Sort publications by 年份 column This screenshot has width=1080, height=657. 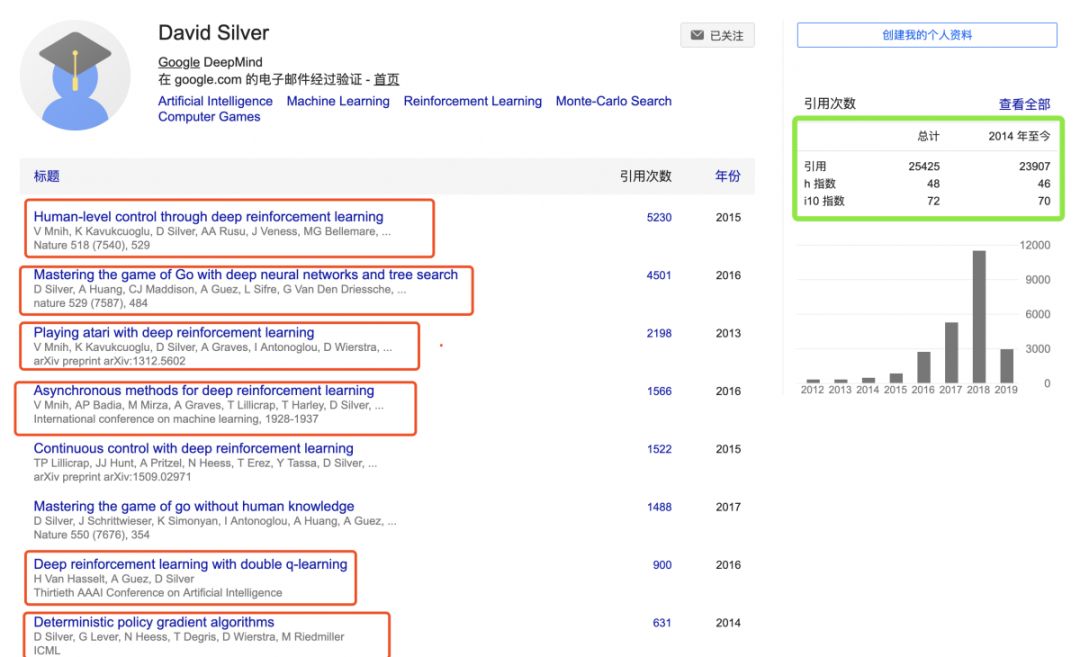pyautogui.click(x=728, y=176)
